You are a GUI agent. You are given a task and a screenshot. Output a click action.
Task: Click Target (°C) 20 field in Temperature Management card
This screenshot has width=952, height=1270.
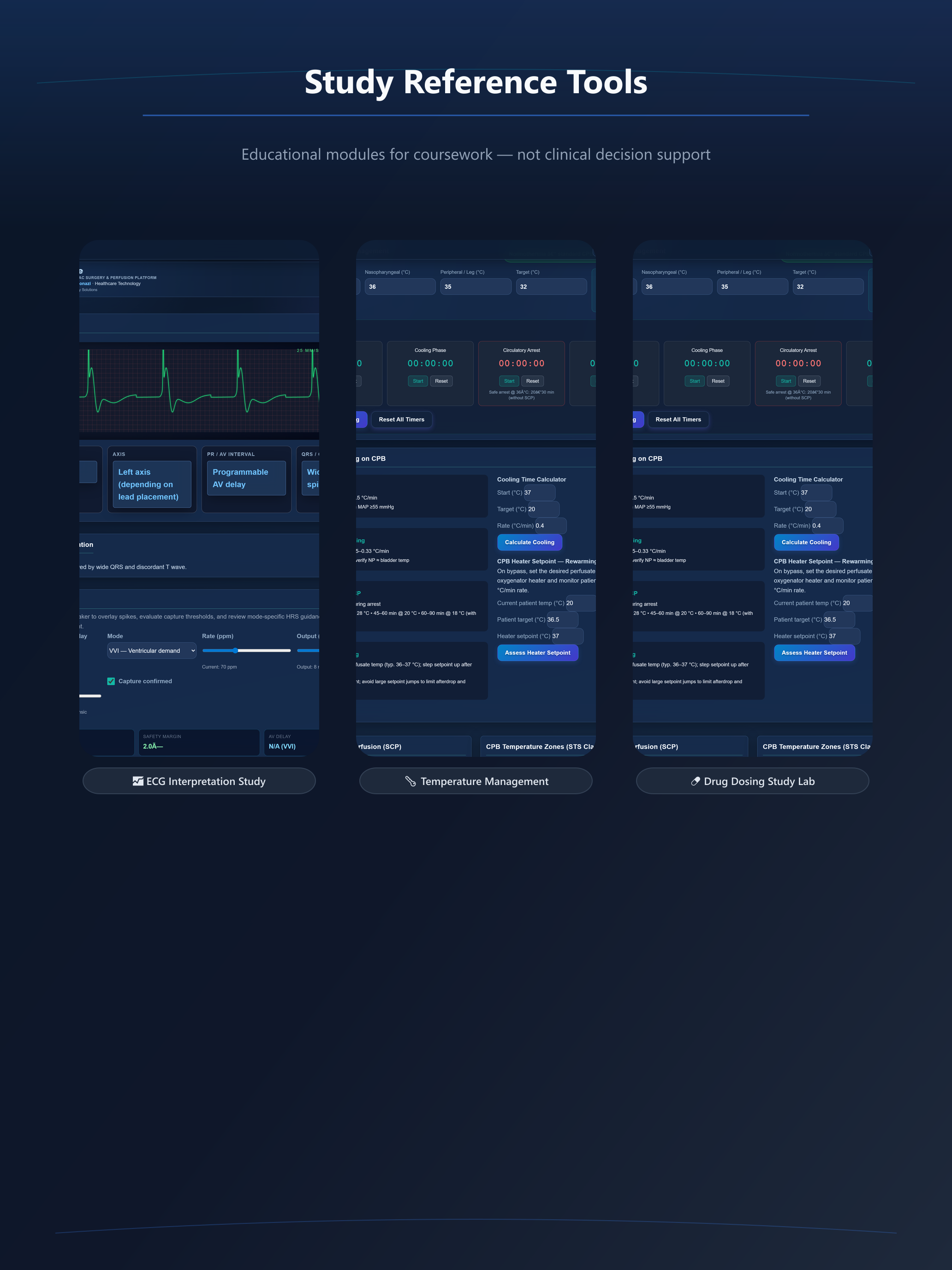543,509
